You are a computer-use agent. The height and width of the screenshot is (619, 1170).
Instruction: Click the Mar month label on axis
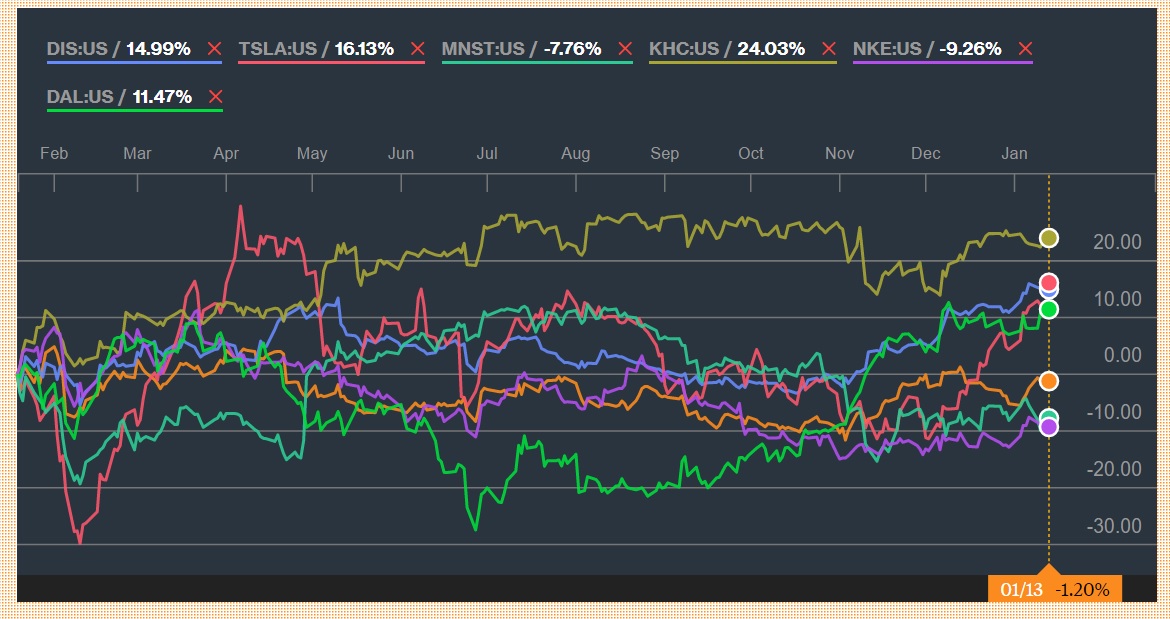coord(137,154)
